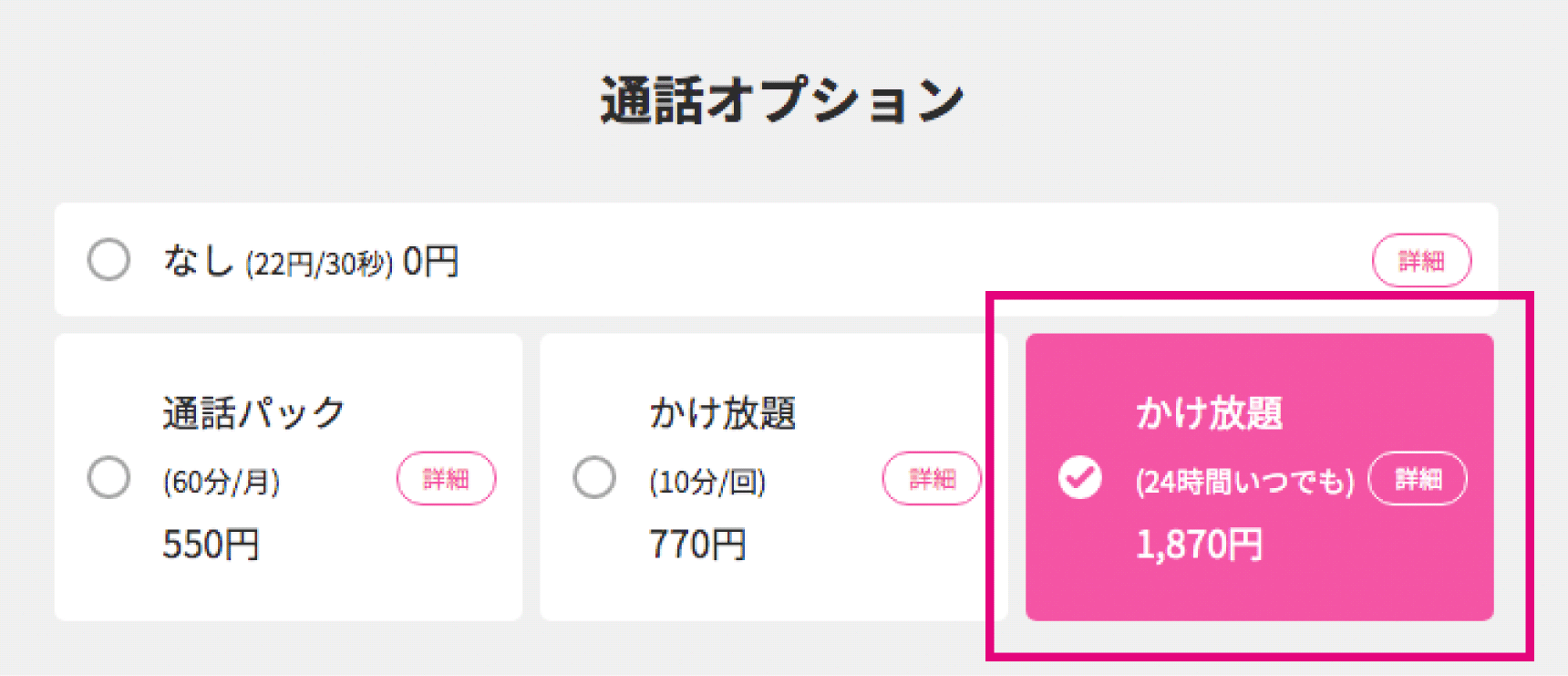Screen dimensions: 1568x676
Task: Open 詳細 for the なし option
Action: coord(1421,261)
